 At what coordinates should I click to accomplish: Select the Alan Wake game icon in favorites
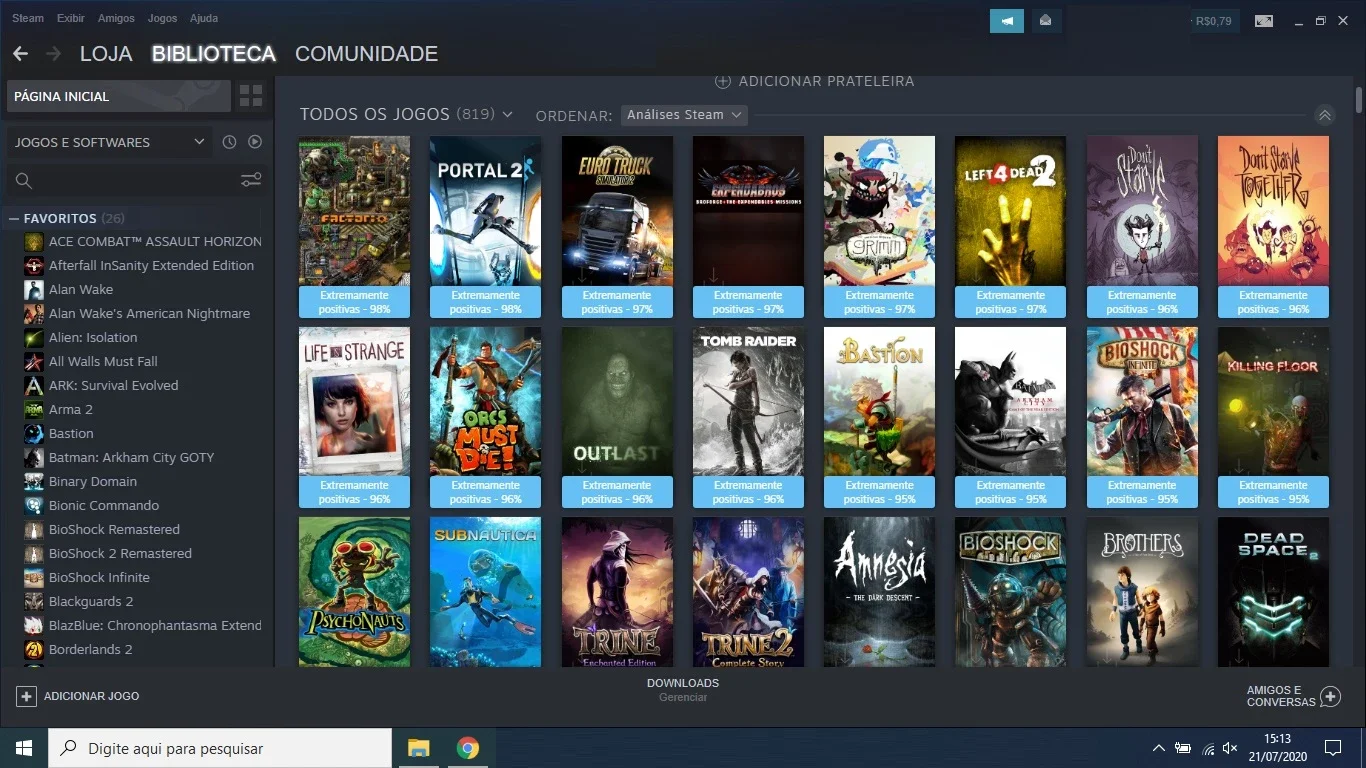coord(34,290)
